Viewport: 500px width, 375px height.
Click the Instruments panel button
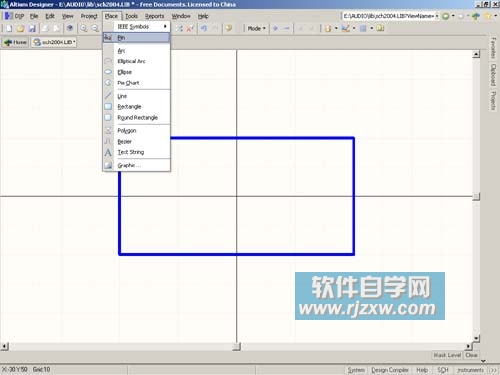(470, 370)
